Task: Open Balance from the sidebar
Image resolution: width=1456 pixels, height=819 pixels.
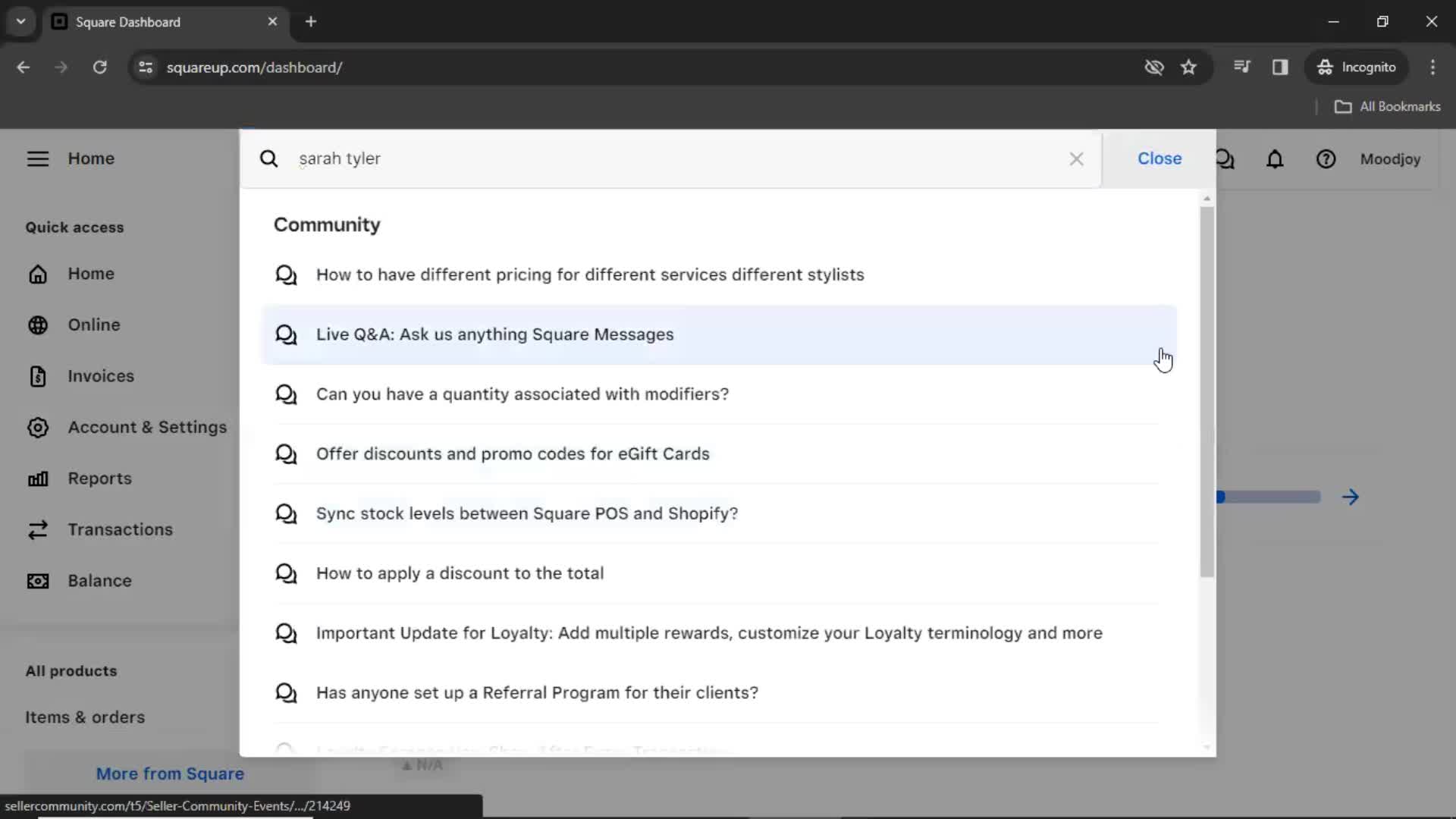Action: [99, 581]
